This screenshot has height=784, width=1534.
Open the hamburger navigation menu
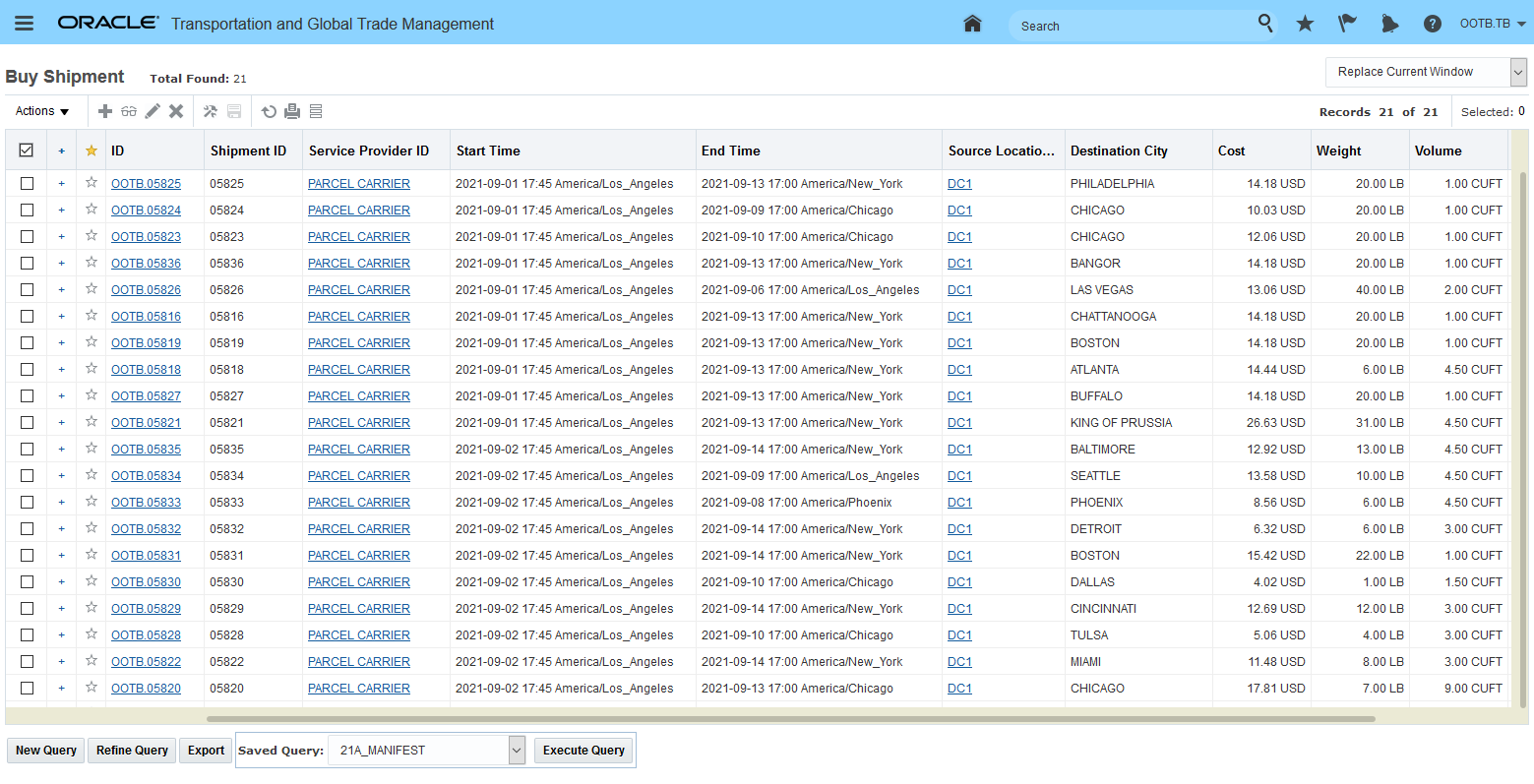pos(25,24)
